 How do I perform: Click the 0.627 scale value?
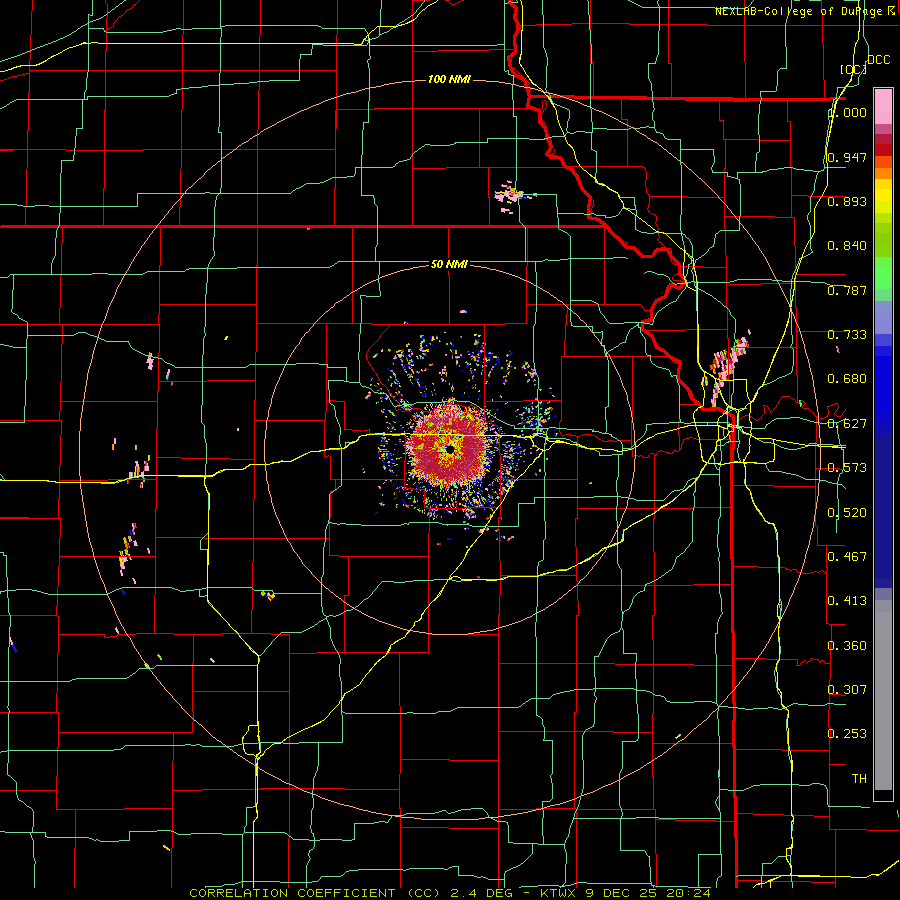(x=847, y=424)
